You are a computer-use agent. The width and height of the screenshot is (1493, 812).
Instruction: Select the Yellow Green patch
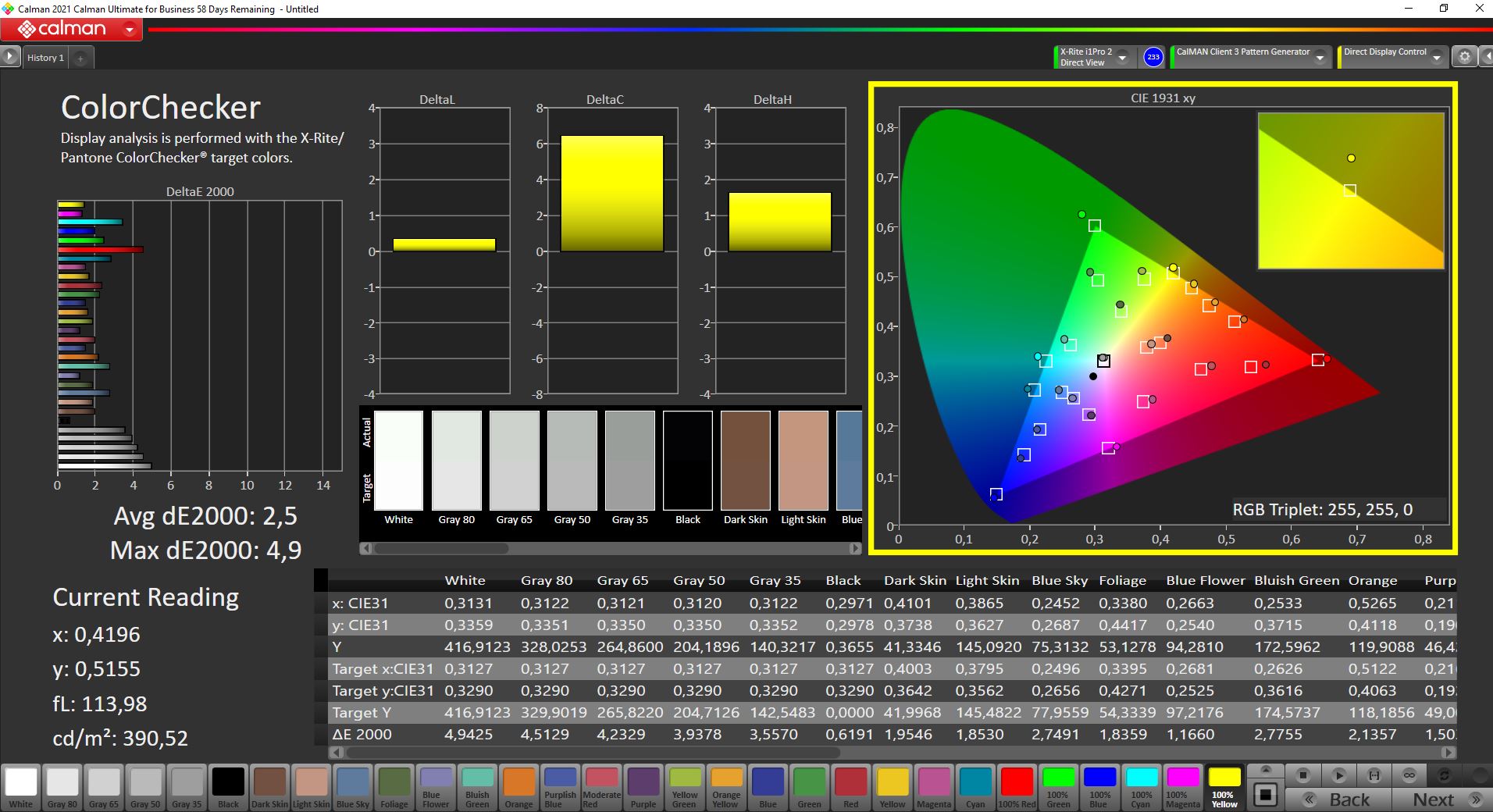pyautogui.click(x=685, y=787)
